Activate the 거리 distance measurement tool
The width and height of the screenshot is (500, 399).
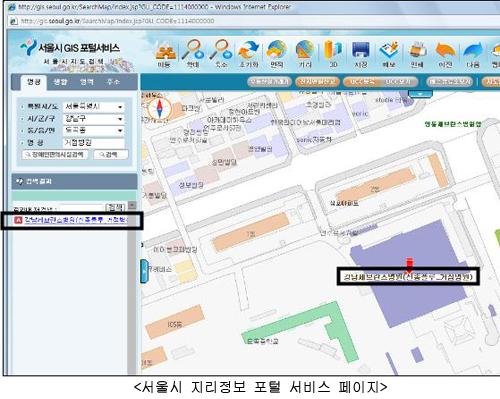point(305,53)
